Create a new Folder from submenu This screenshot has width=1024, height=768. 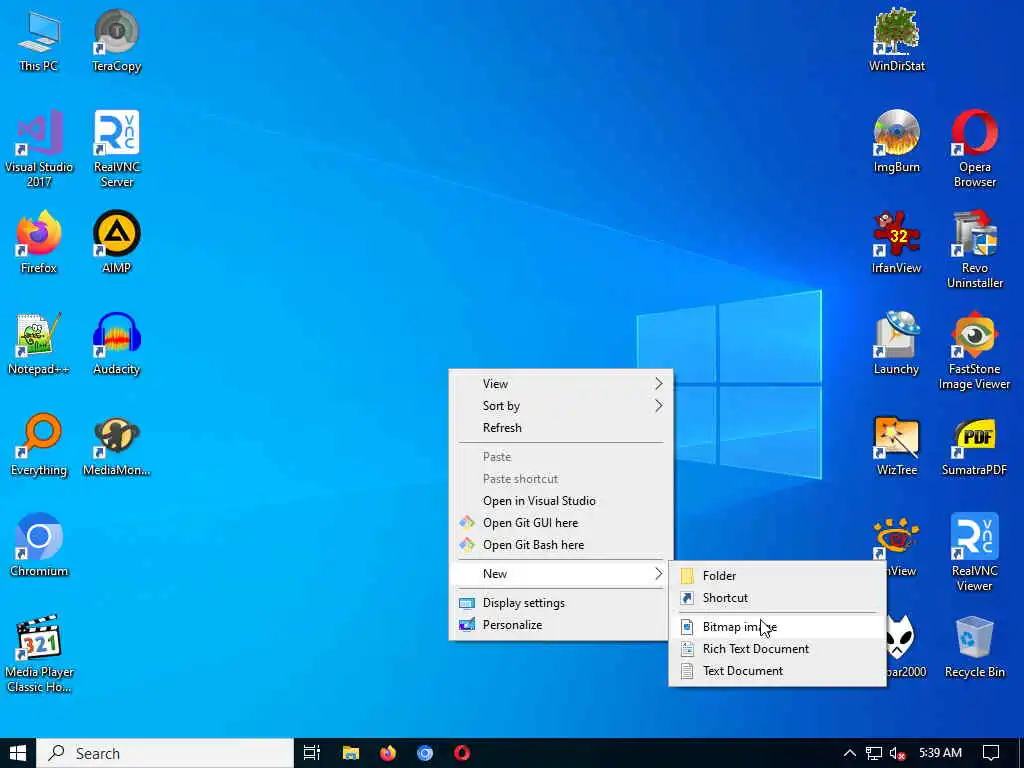pos(777,575)
